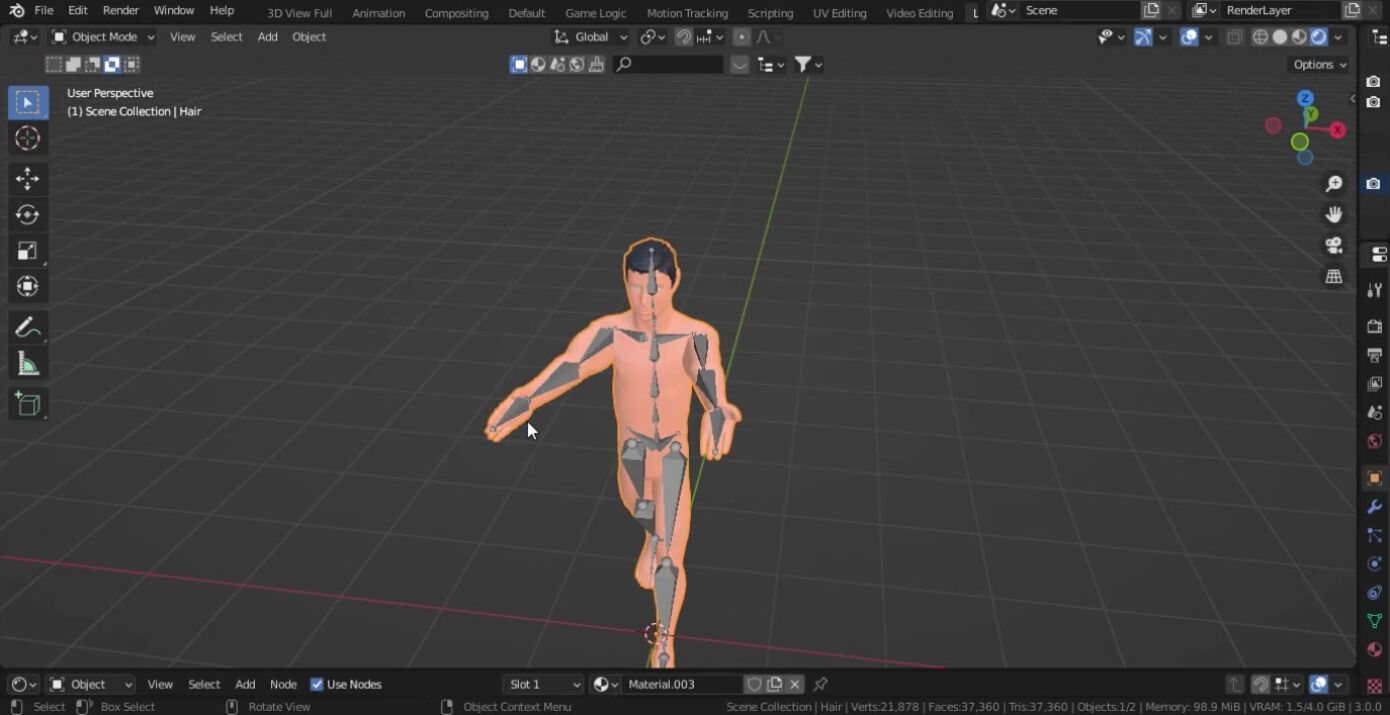Viewport: 1390px width, 715px height.
Task: Activate the Cursor tool
Action: tap(27, 138)
